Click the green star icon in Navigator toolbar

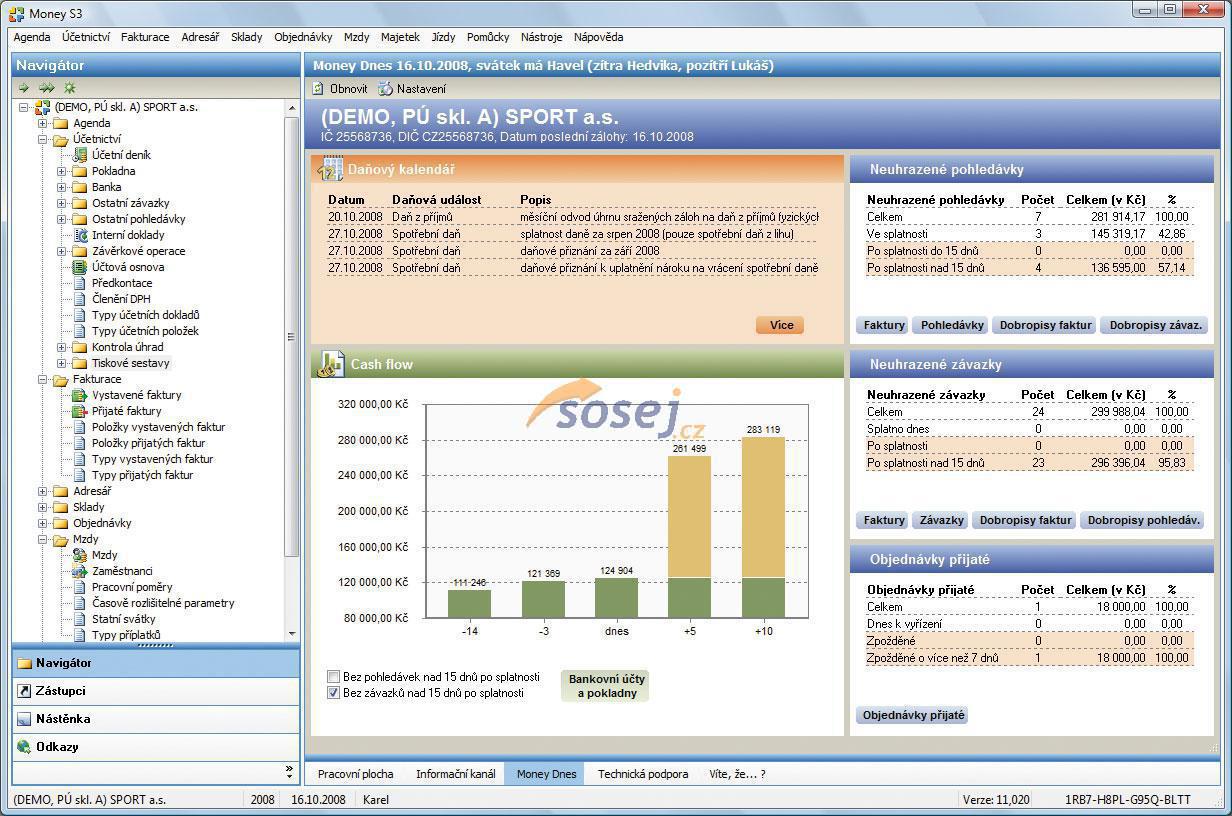[70, 88]
